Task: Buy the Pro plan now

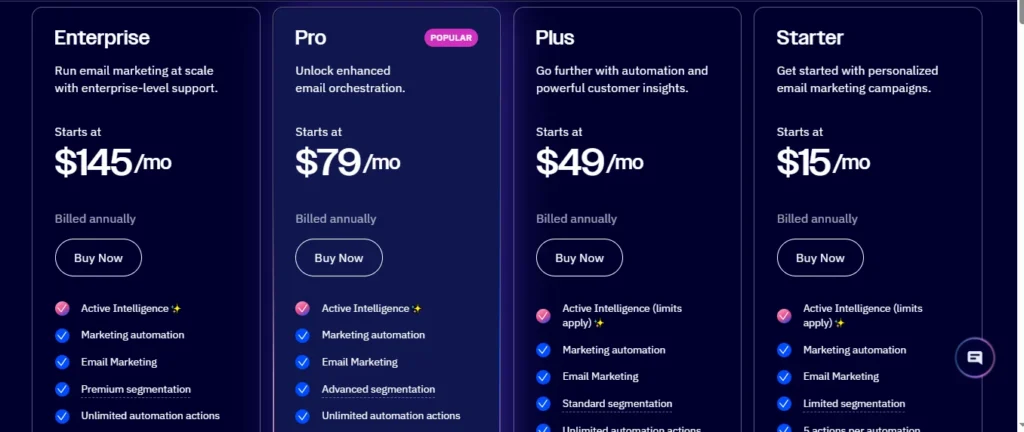Action: (339, 258)
